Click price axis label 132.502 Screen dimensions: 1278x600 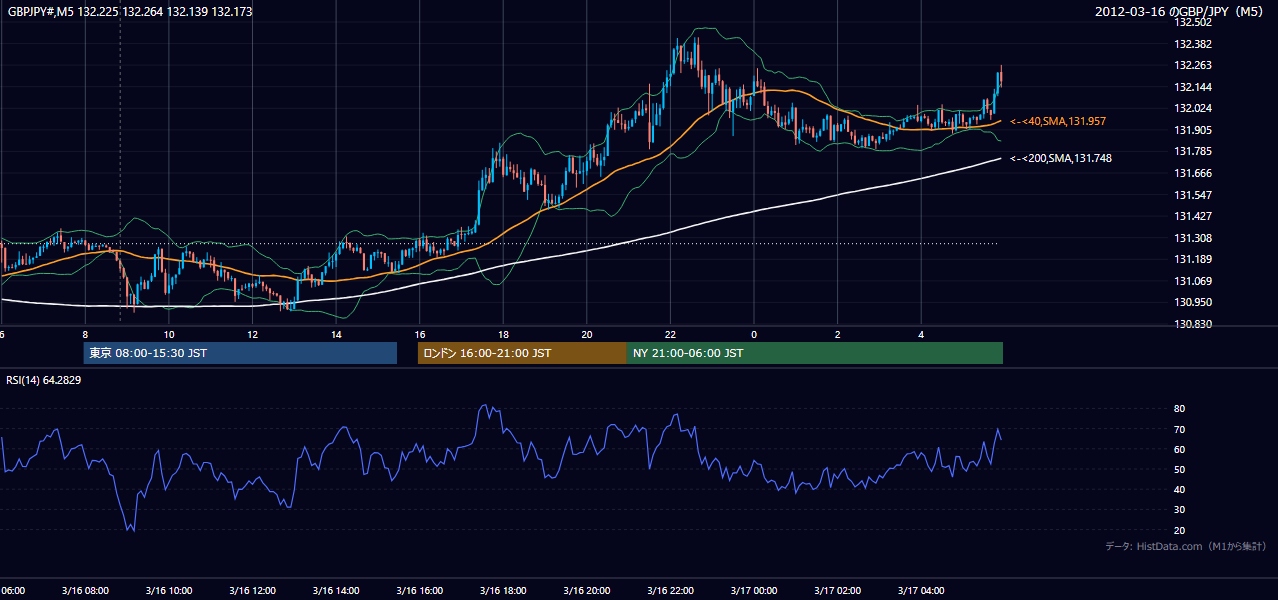(x=1192, y=22)
